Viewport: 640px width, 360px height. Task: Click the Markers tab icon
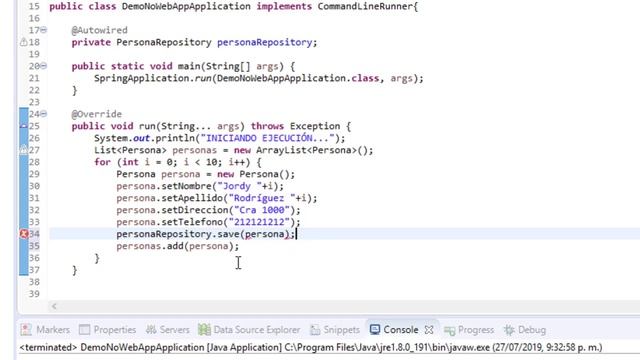(x=26, y=330)
